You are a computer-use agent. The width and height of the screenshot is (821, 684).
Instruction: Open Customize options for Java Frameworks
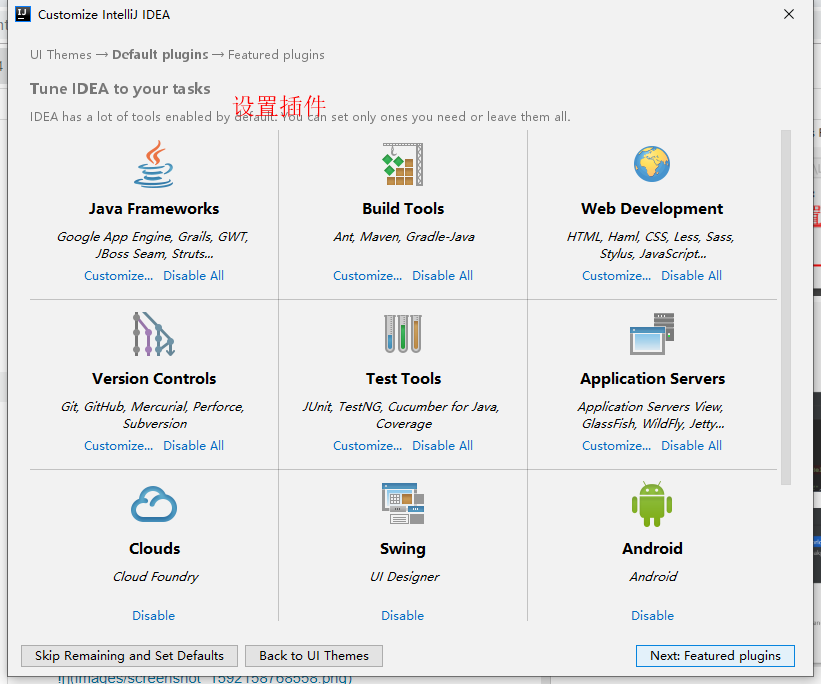pos(118,275)
